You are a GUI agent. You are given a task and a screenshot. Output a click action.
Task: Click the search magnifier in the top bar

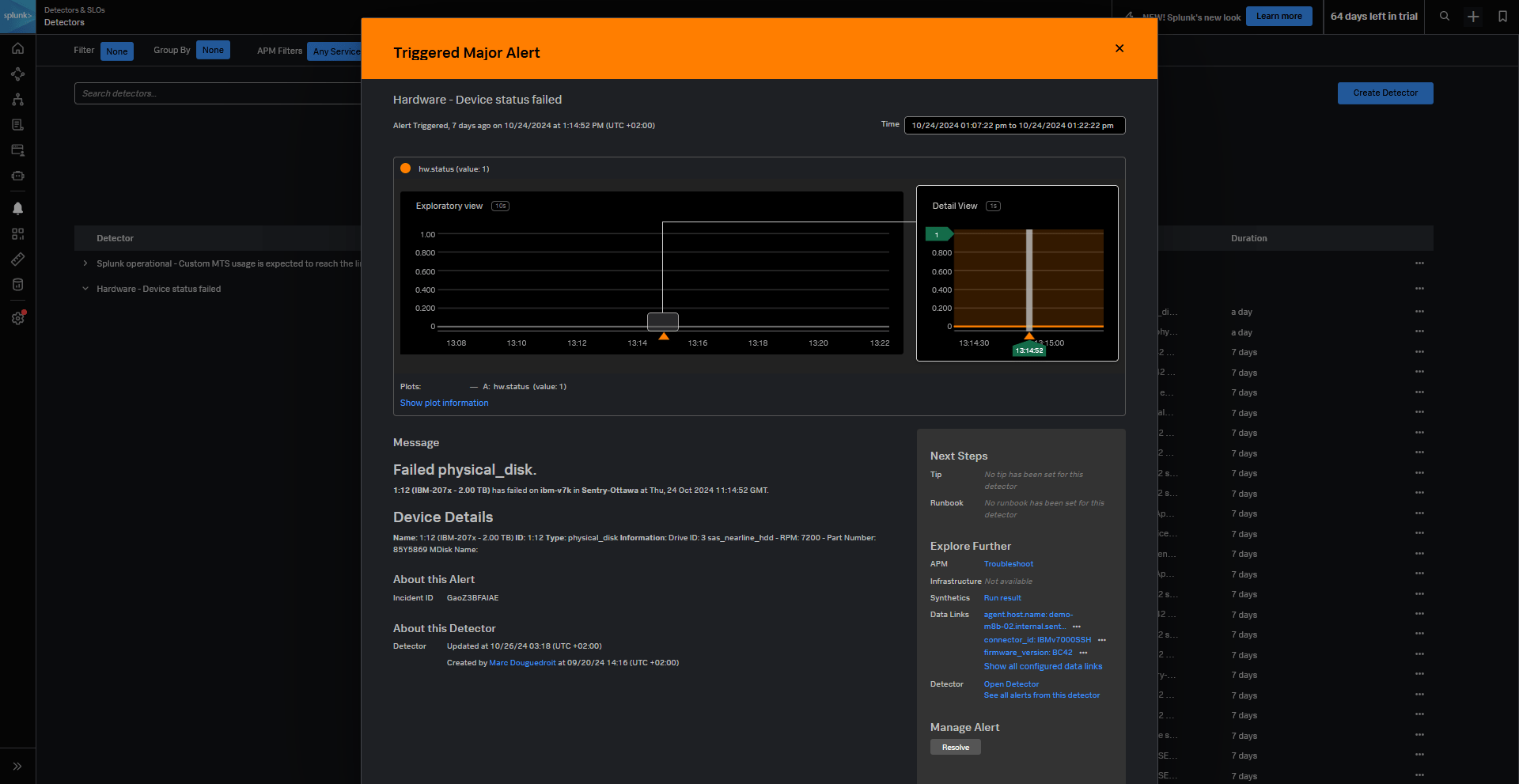coord(1445,17)
